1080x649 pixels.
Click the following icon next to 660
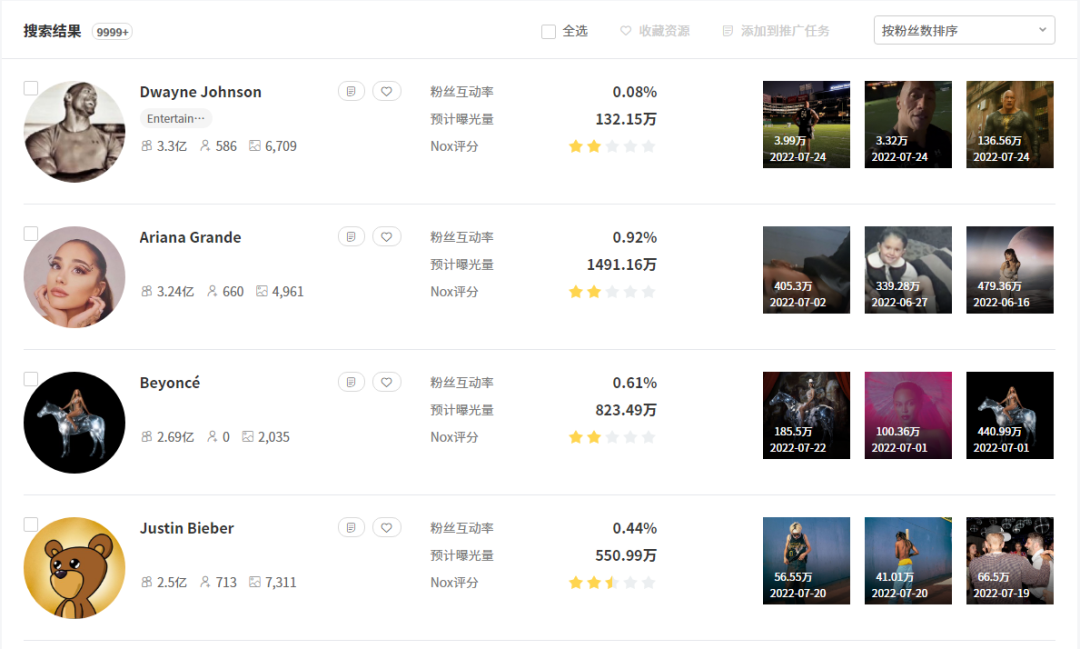pyautogui.click(x=212, y=291)
